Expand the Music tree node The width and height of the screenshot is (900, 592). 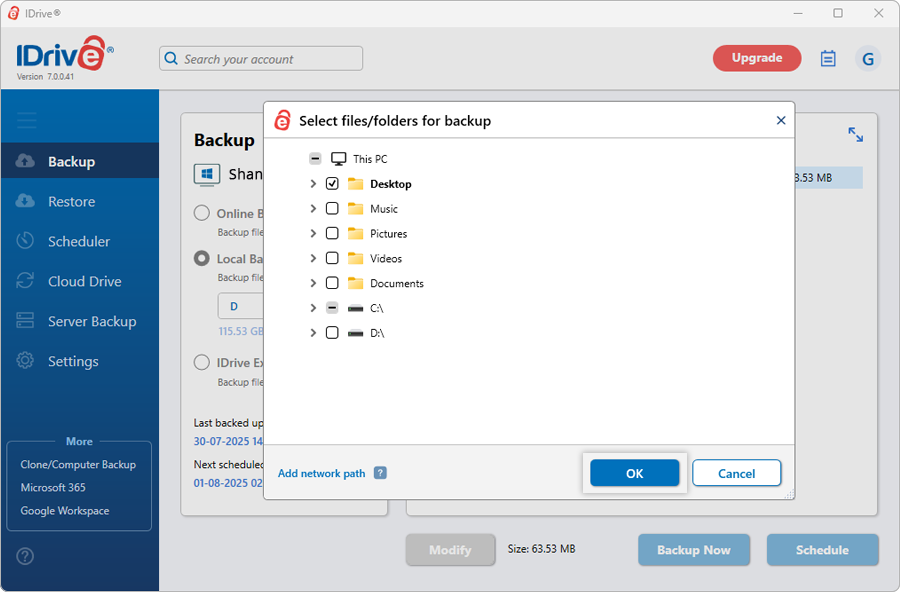click(x=313, y=208)
